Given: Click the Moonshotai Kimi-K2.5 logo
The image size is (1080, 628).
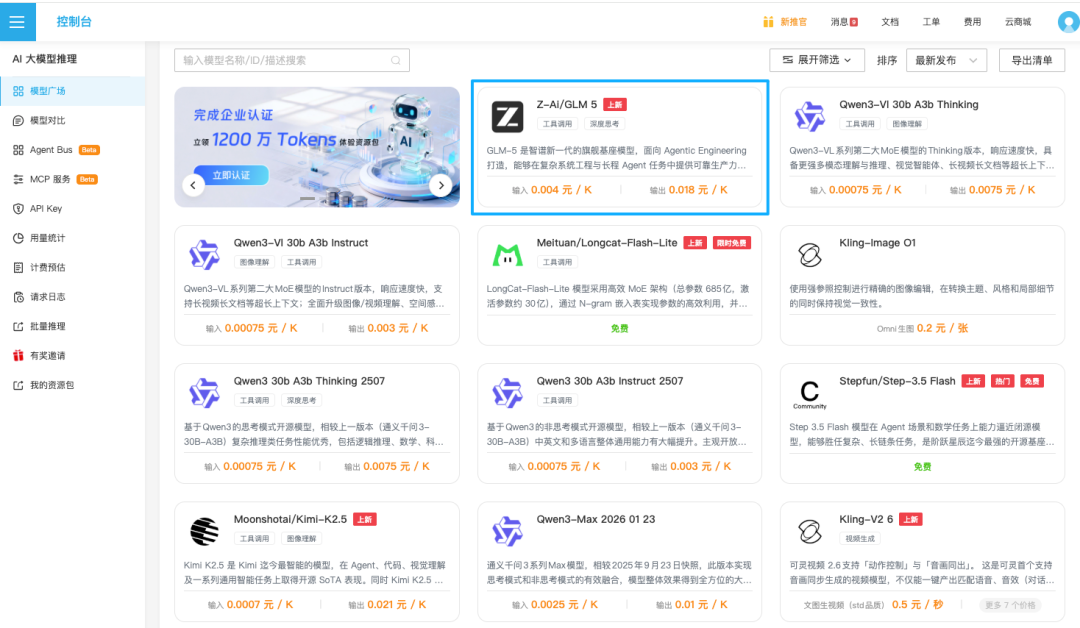Looking at the screenshot, I should click(x=205, y=532).
